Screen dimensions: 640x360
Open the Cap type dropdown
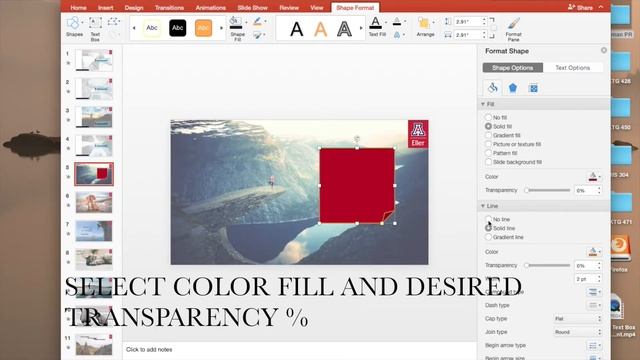(x=578, y=319)
